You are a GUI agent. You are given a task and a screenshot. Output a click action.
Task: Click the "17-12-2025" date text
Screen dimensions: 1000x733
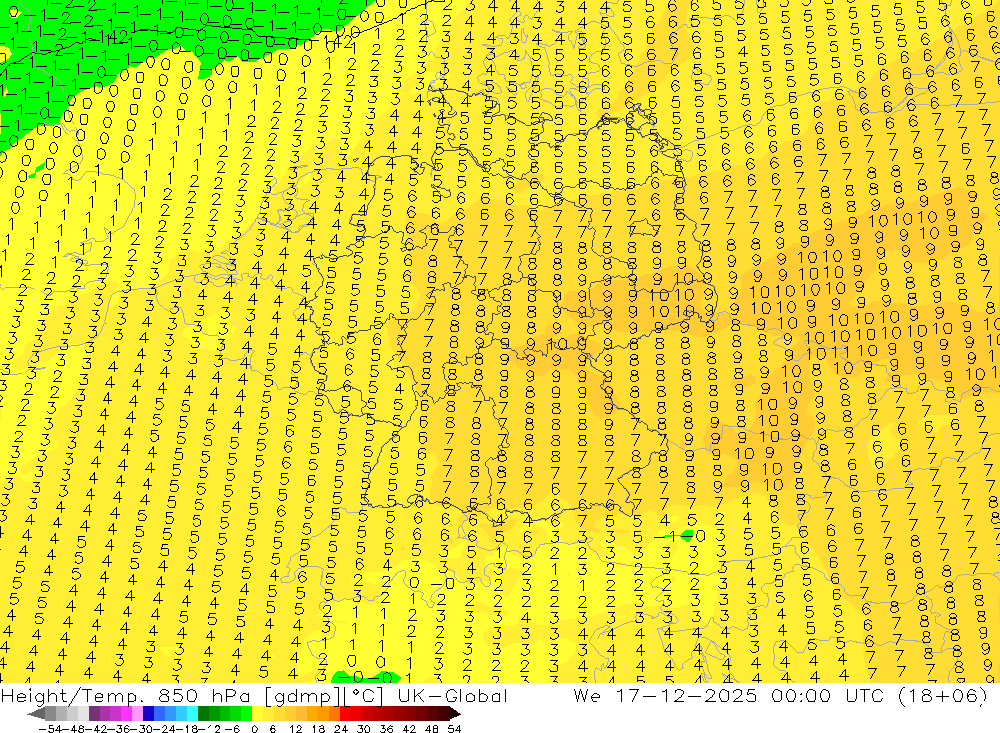(x=686, y=695)
